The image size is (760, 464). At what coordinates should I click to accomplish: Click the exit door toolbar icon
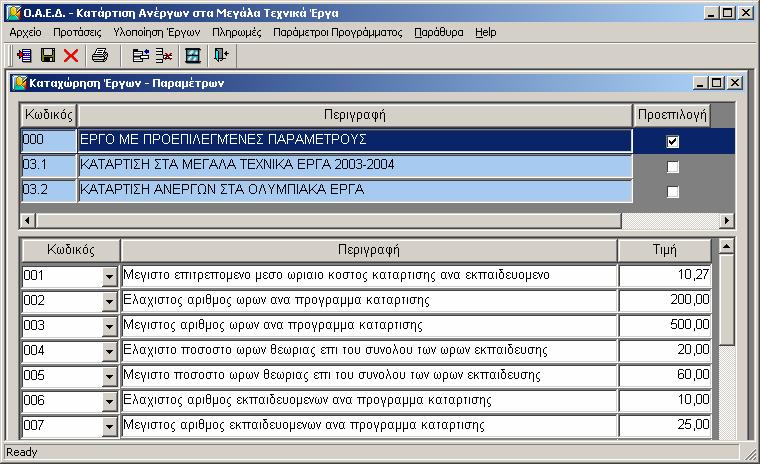point(222,55)
